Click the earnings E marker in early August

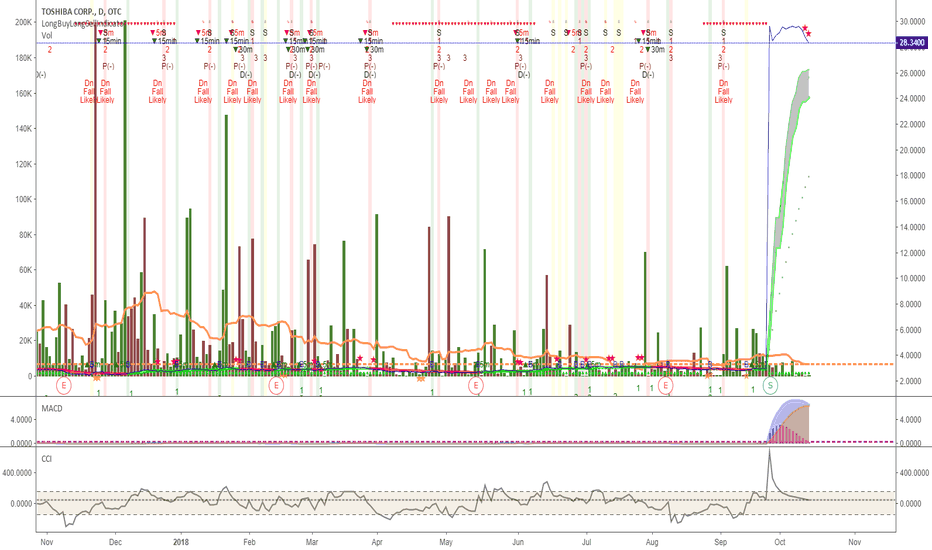[x=666, y=385]
